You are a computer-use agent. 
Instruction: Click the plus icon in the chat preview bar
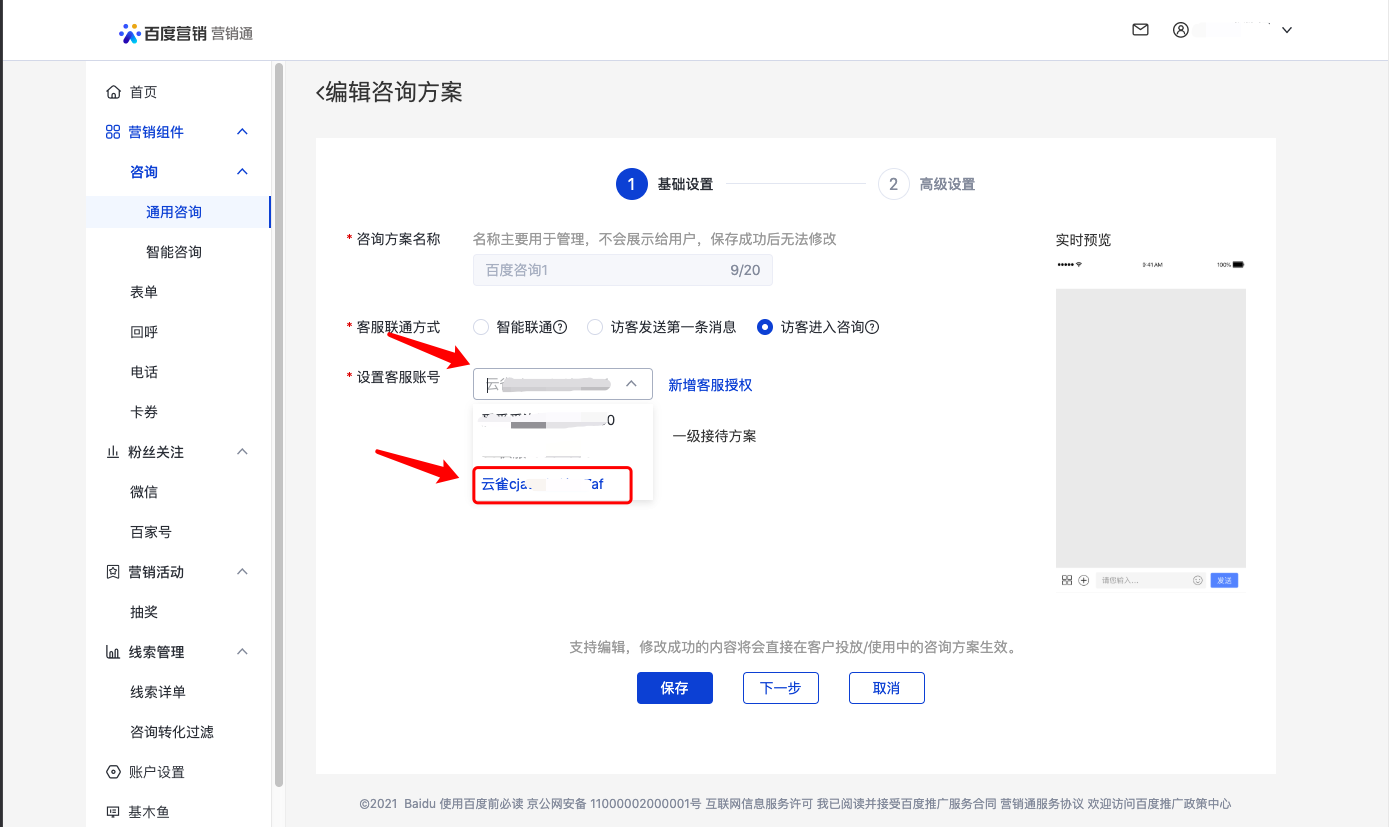click(x=1083, y=579)
